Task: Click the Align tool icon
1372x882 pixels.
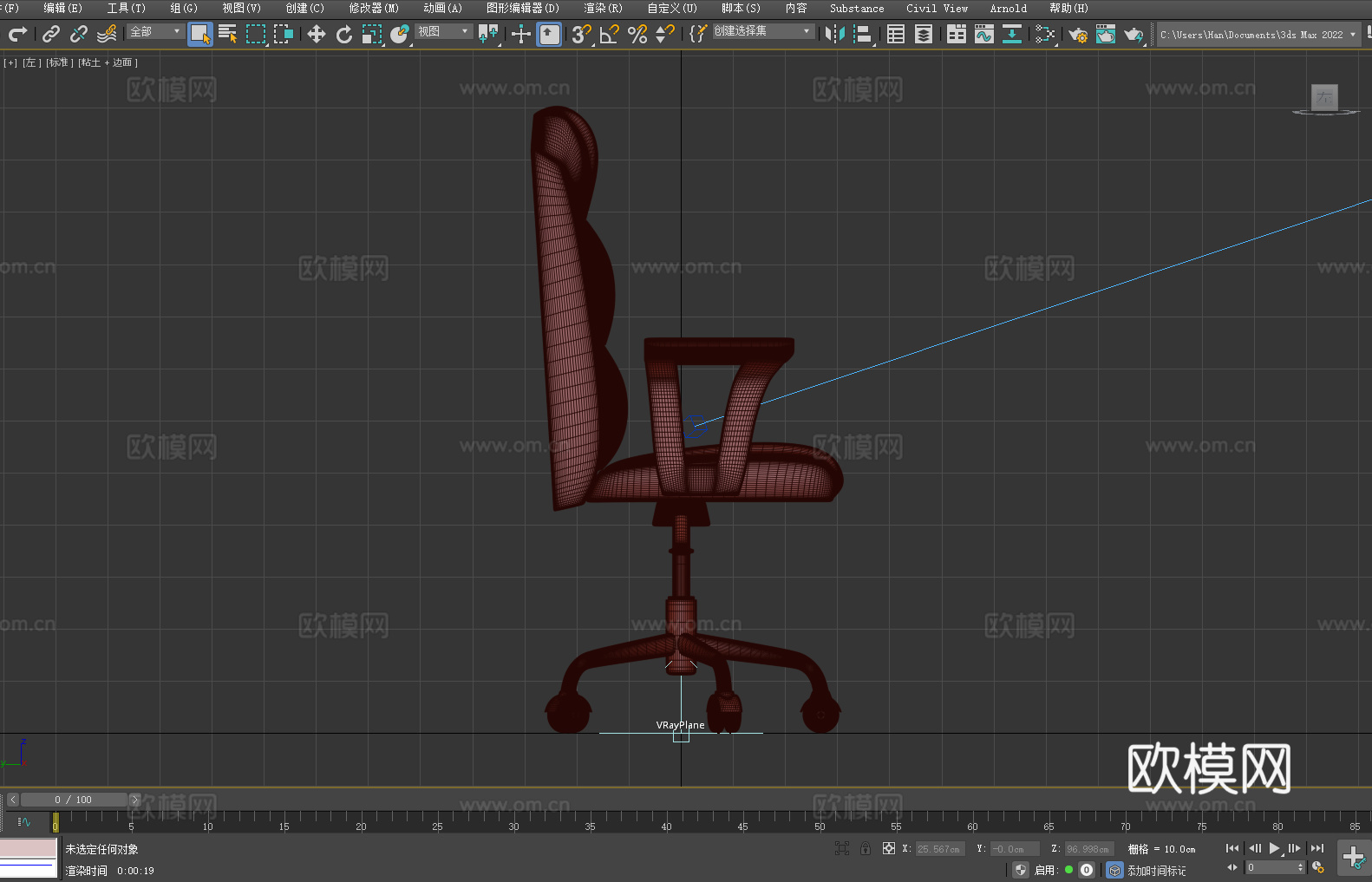Action: tap(863, 34)
